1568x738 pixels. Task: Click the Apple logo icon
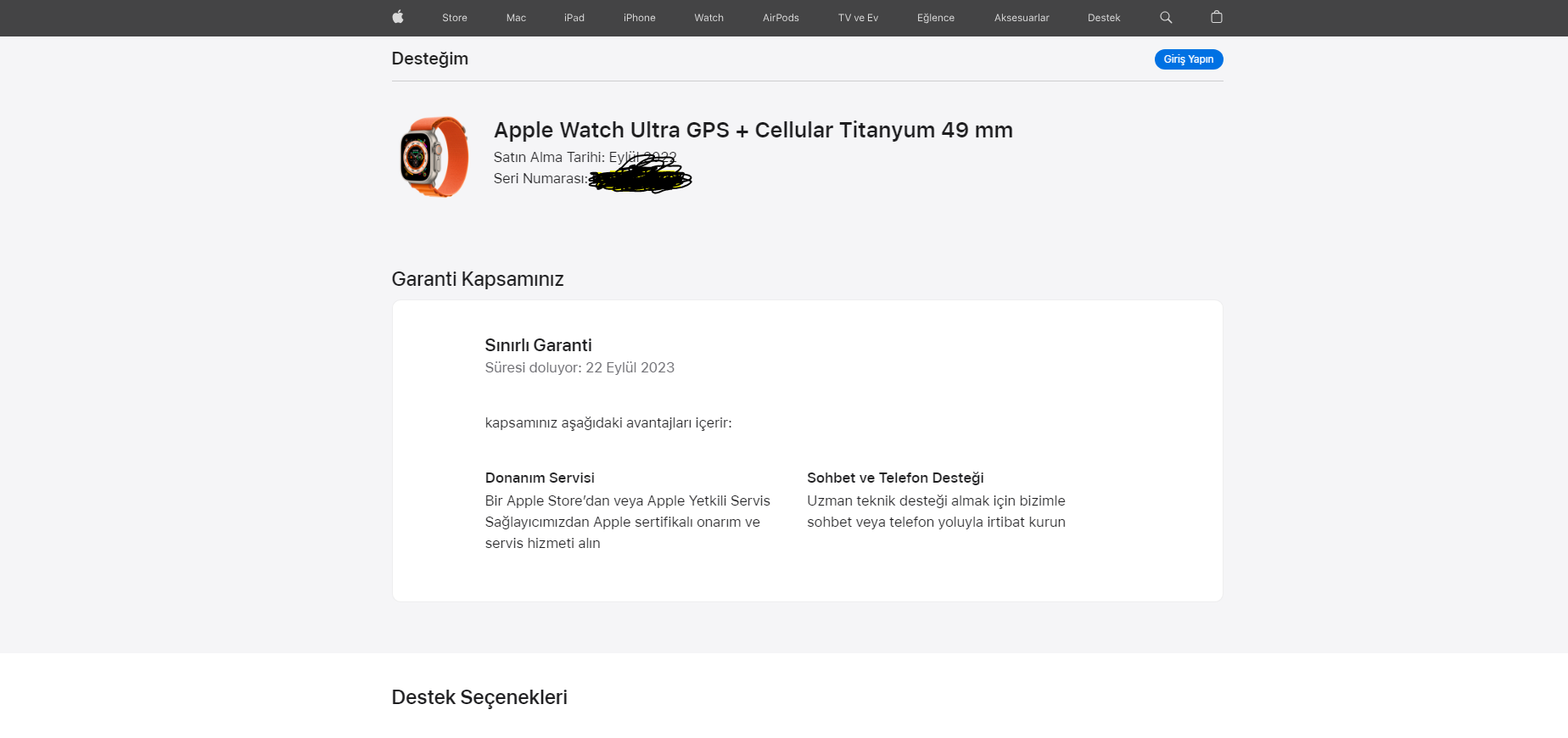[398, 17]
